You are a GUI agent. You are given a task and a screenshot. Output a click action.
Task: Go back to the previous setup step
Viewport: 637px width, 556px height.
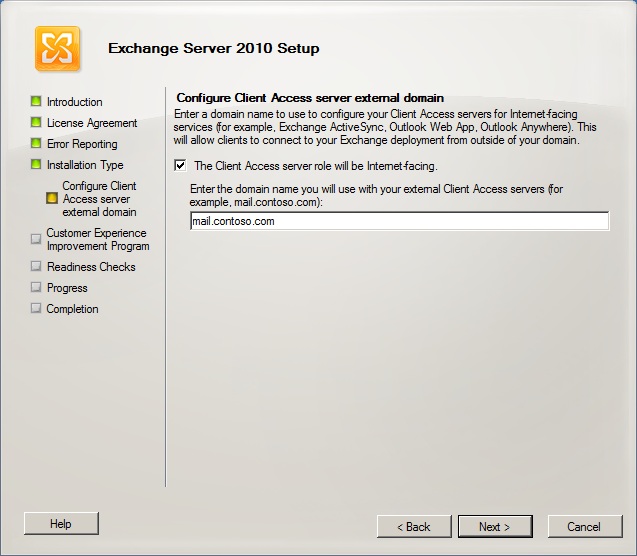414,527
